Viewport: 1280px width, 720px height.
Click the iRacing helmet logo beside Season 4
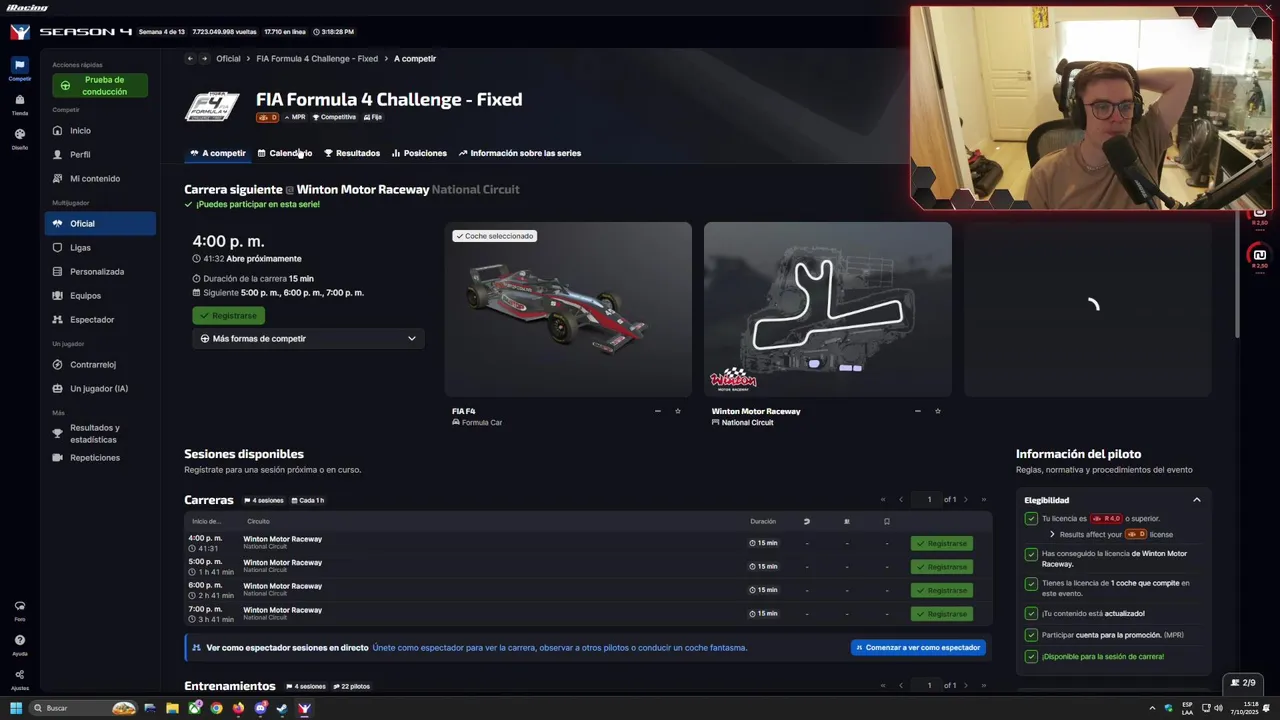[x=19, y=32]
